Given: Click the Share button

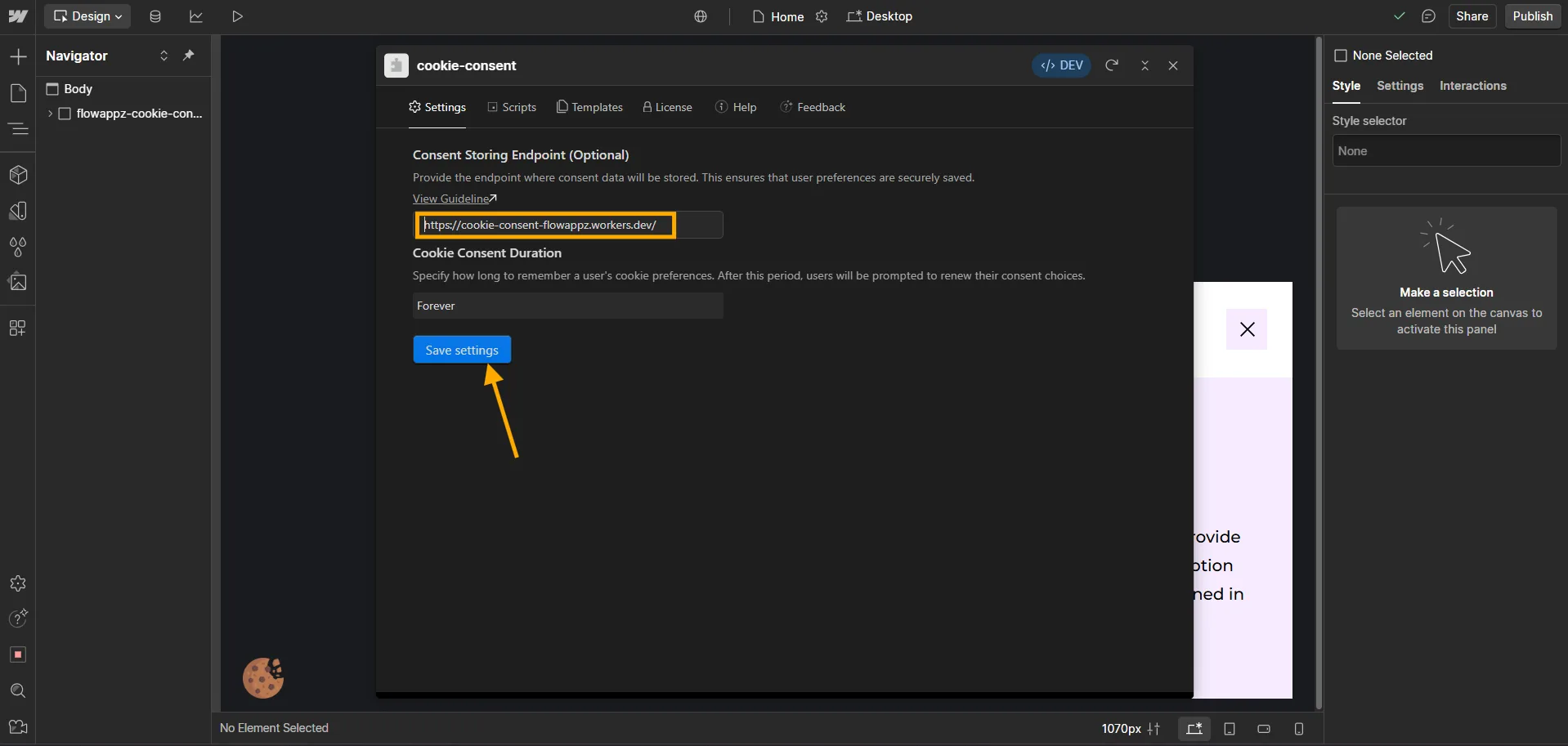Looking at the screenshot, I should 1472,16.
